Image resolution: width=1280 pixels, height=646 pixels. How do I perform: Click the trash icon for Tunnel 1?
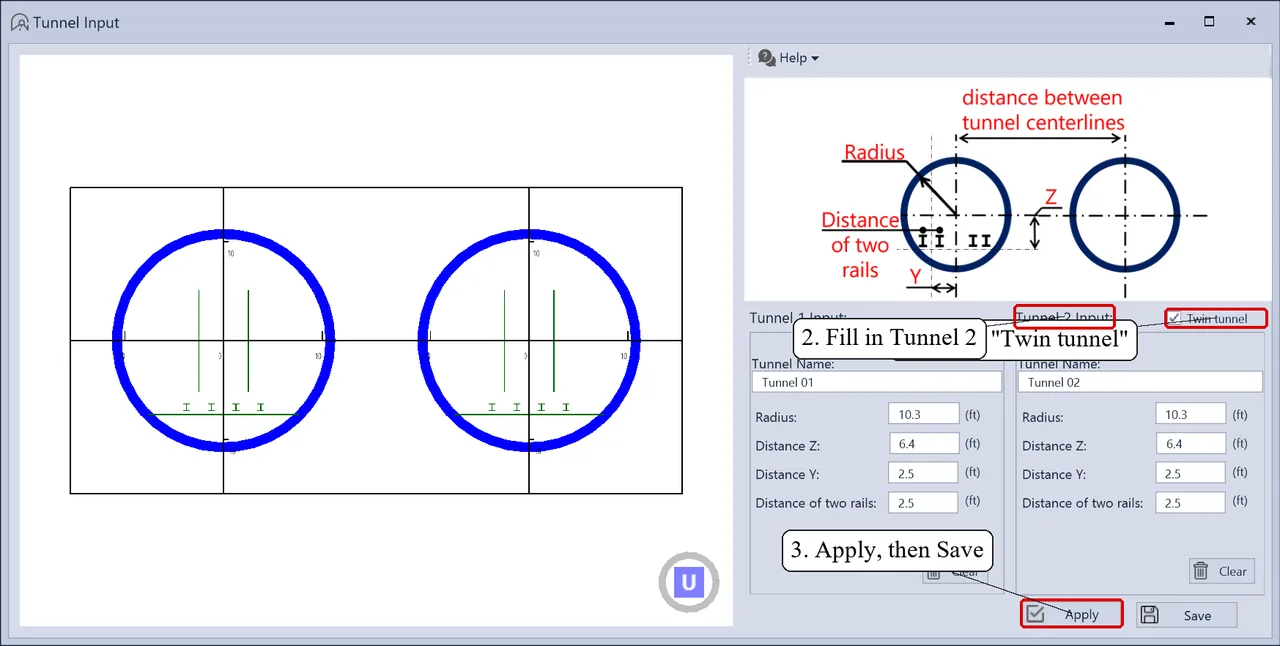tap(933, 573)
